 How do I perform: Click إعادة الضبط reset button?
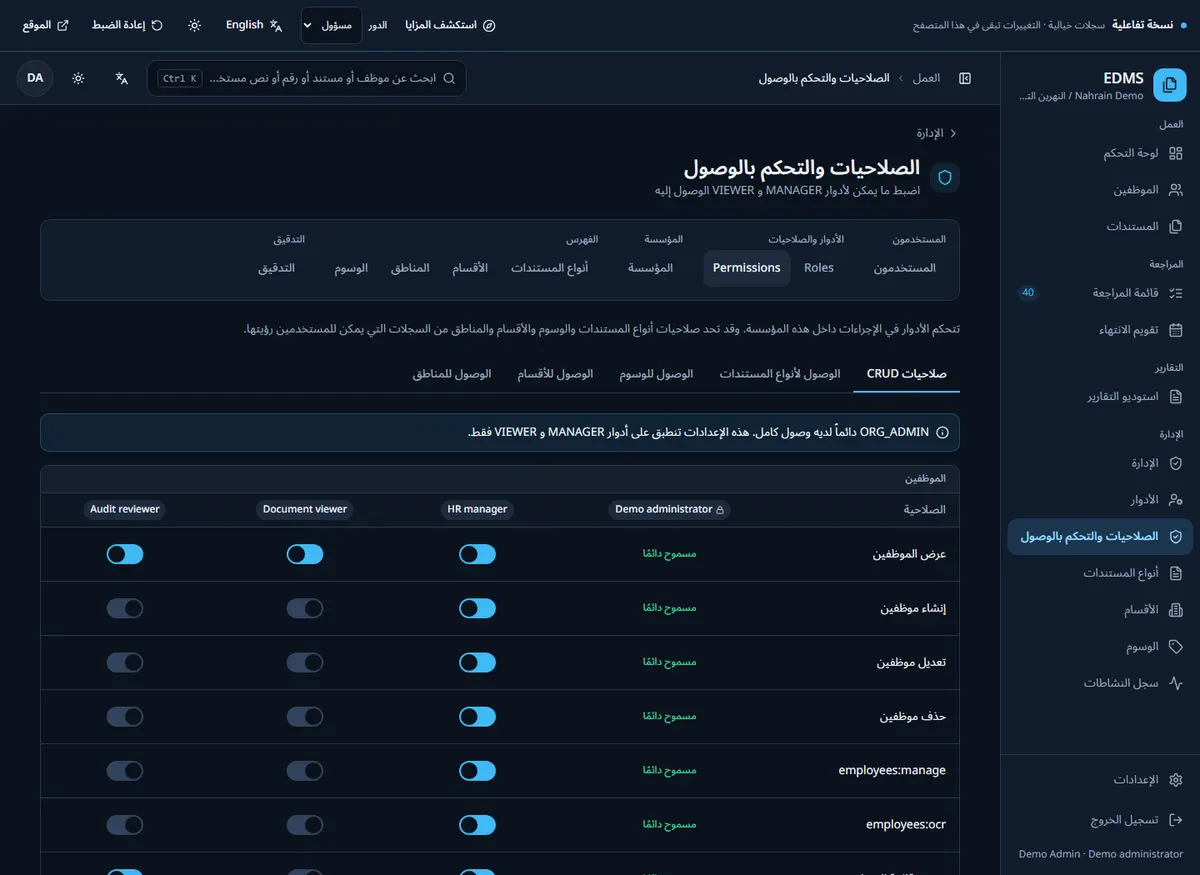128,25
